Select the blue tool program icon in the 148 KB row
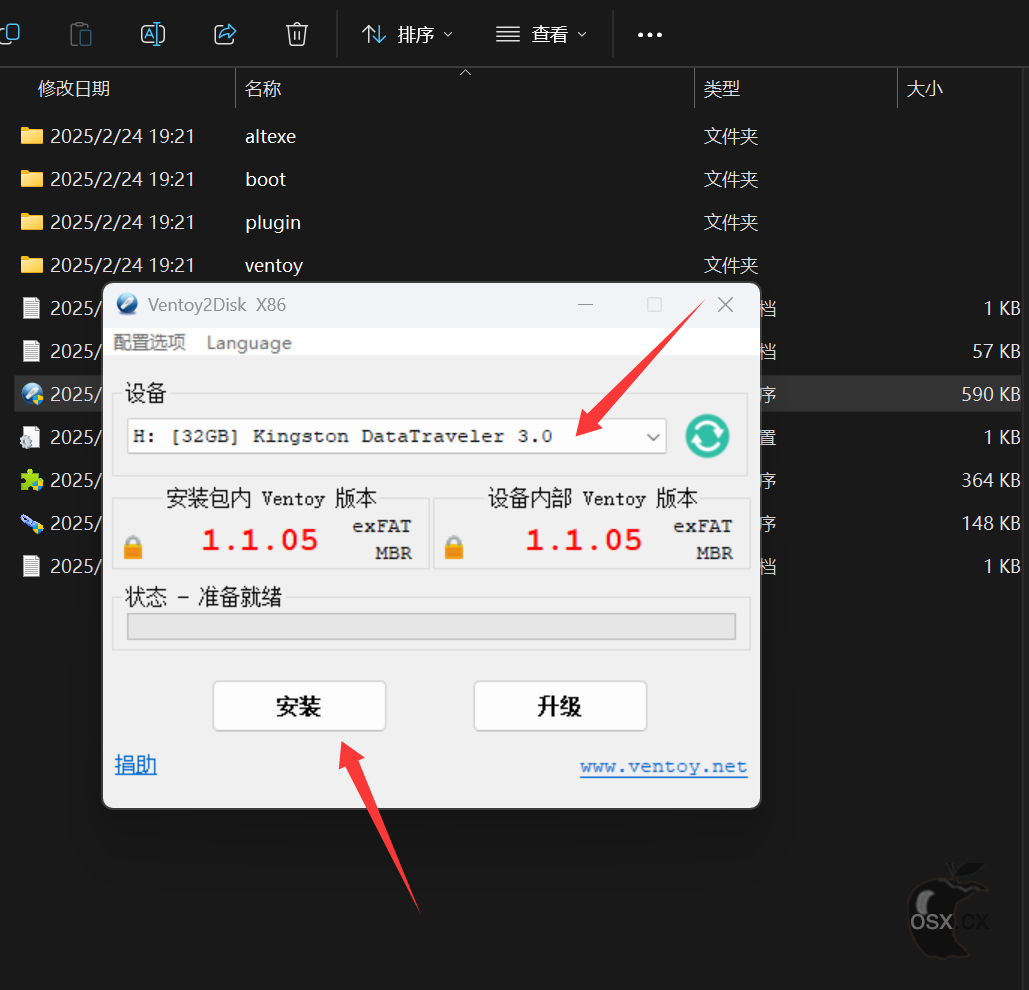 pyautogui.click(x=32, y=523)
